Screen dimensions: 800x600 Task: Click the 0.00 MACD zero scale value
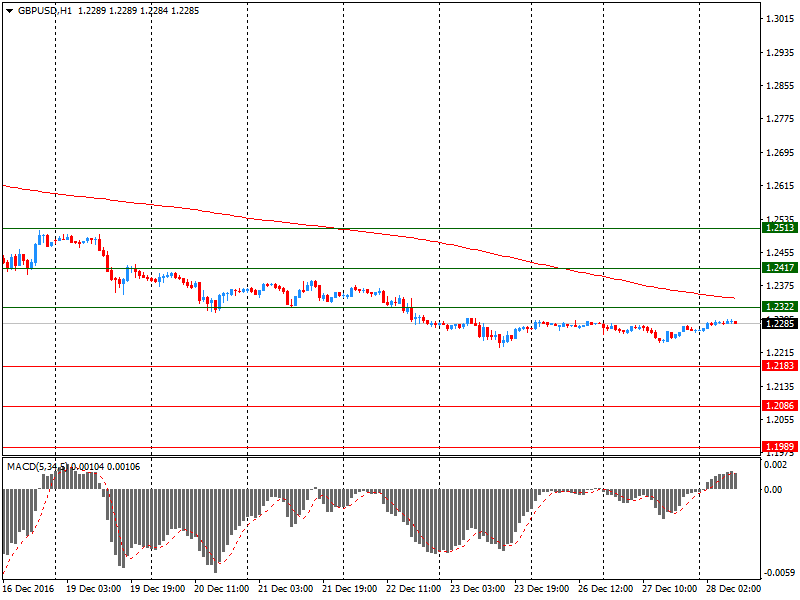point(773,490)
